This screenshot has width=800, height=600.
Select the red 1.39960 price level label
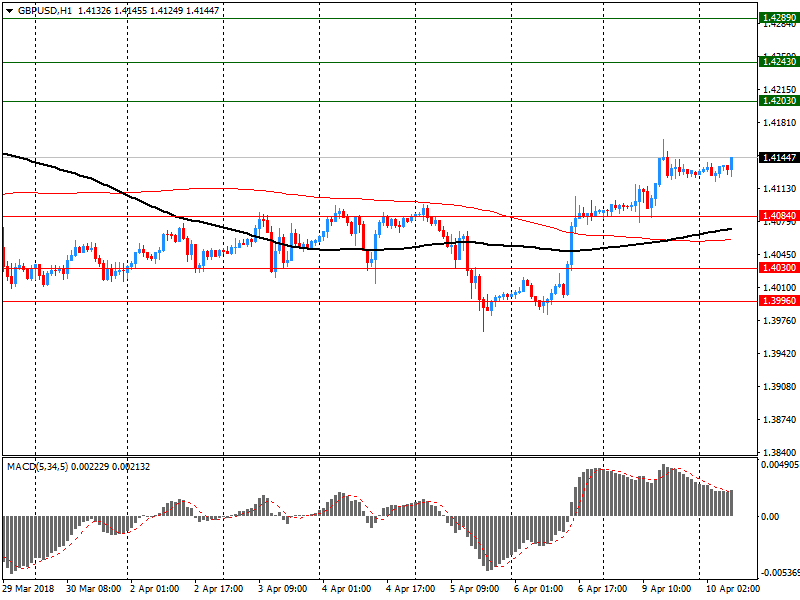pos(779,301)
